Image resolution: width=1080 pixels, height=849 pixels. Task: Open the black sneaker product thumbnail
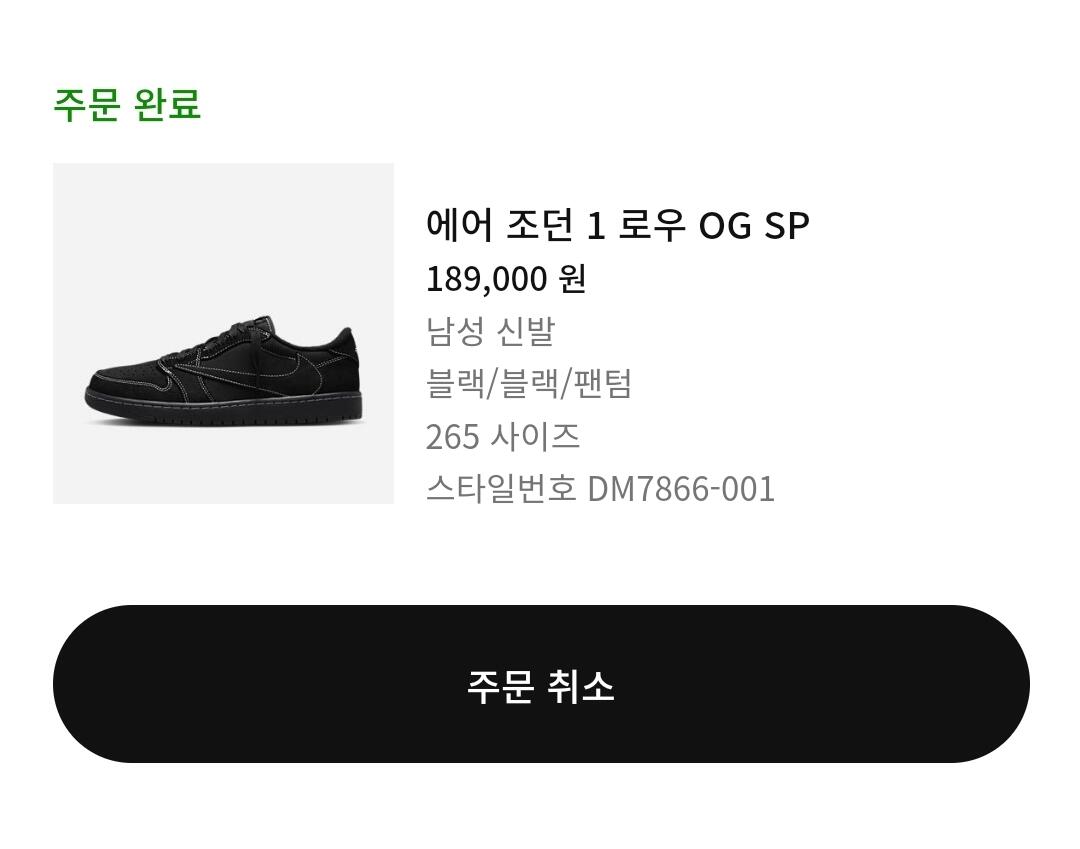(223, 333)
